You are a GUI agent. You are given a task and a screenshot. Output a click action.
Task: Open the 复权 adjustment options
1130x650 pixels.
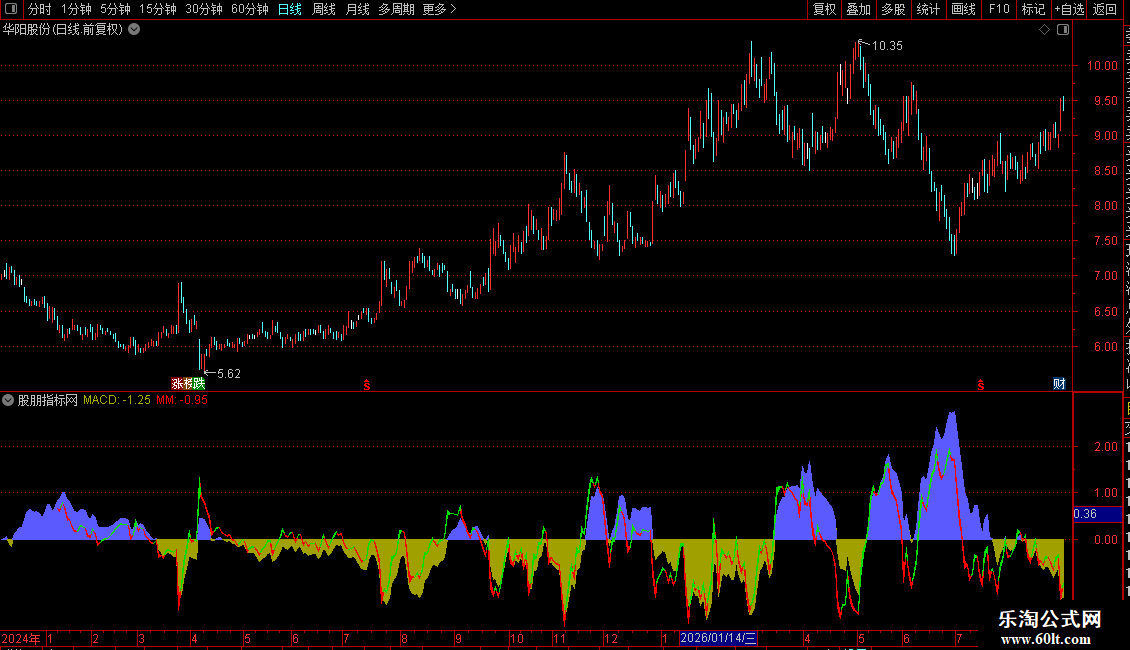(824, 9)
